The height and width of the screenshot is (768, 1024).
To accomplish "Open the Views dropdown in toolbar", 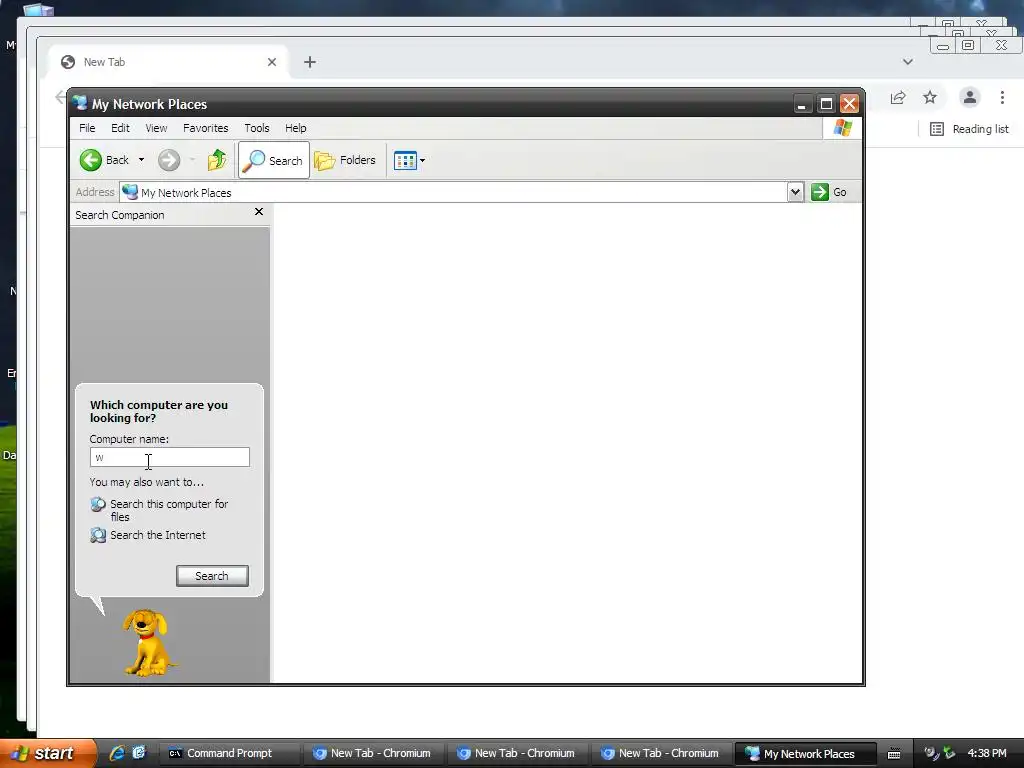I will point(409,160).
